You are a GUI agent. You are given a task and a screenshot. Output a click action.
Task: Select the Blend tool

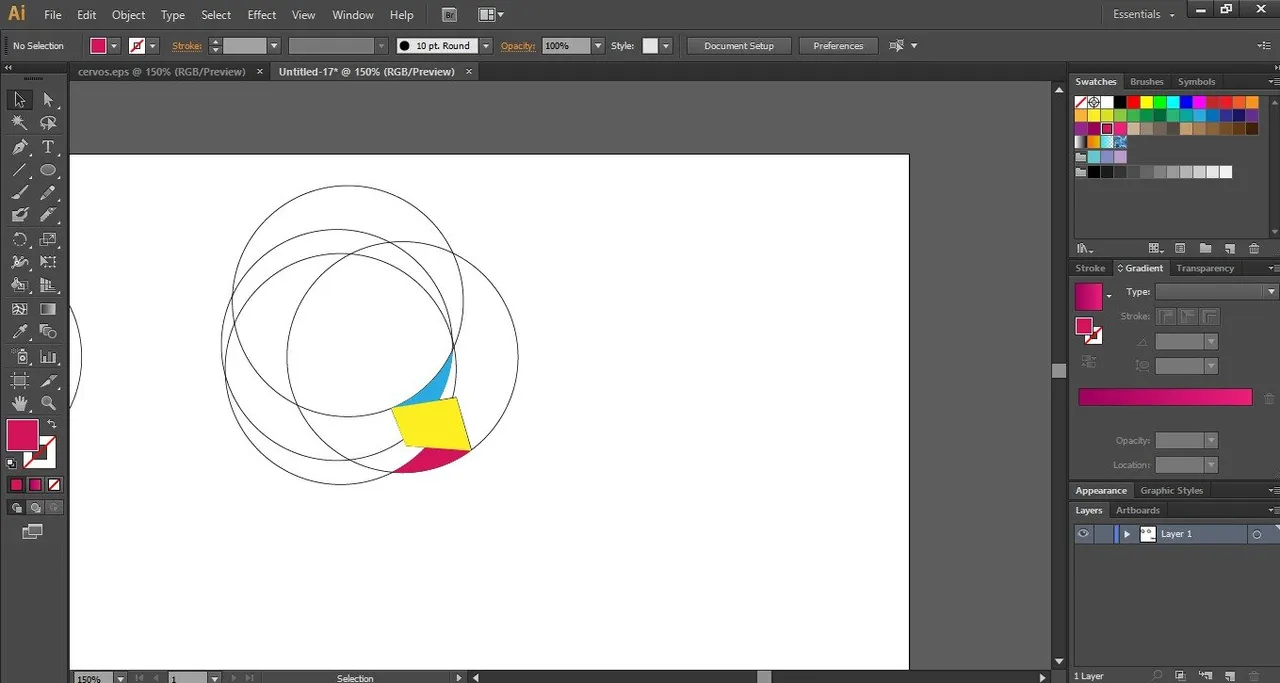(x=48, y=332)
